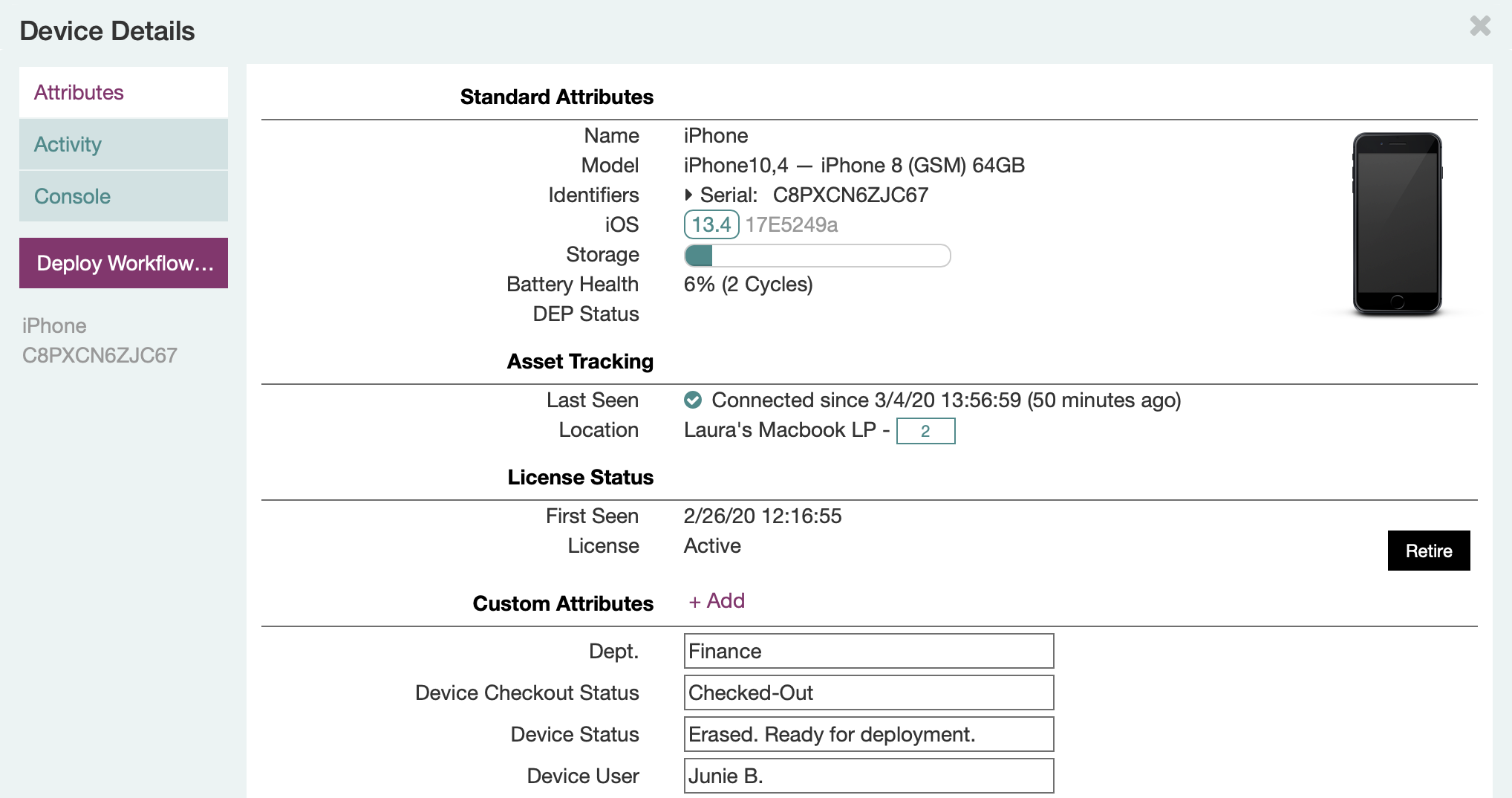The height and width of the screenshot is (798, 1512).
Task: Edit the Device Status field
Action: coord(868,734)
